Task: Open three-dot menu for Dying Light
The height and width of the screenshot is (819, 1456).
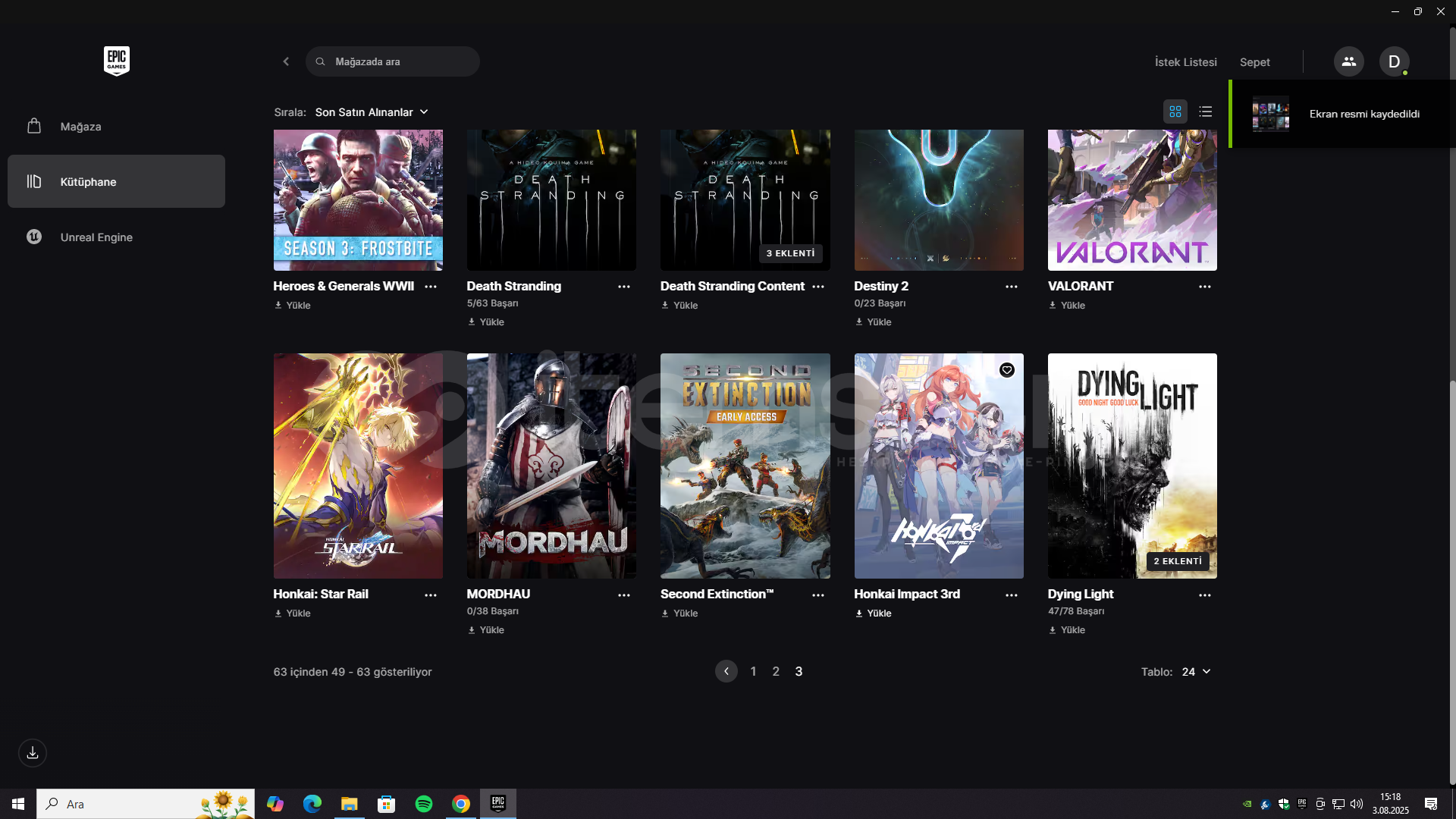Action: [1205, 595]
